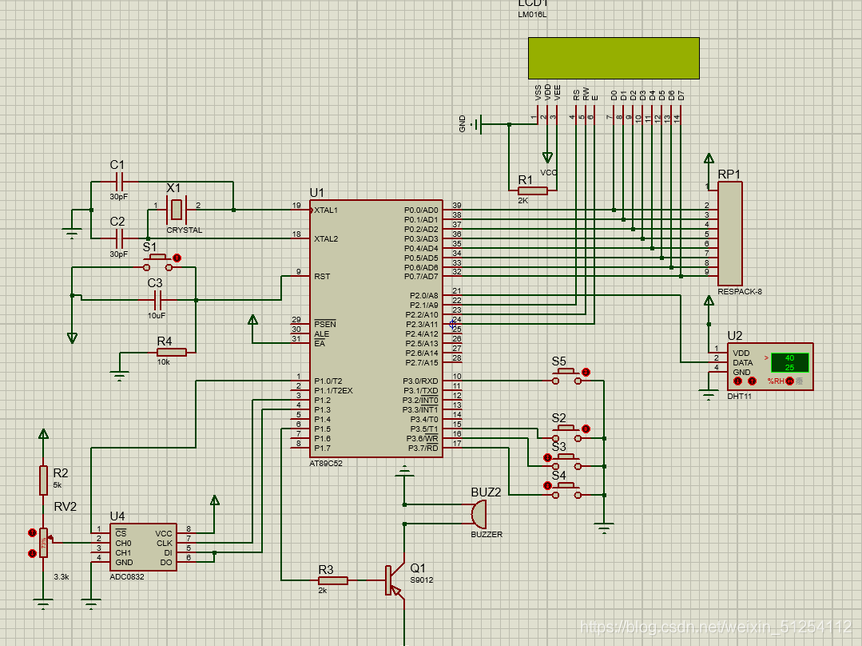Select resistor R3 feeding transistor Q1
The height and width of the screenshot is (646, 862).
click(x=333, y=580)
